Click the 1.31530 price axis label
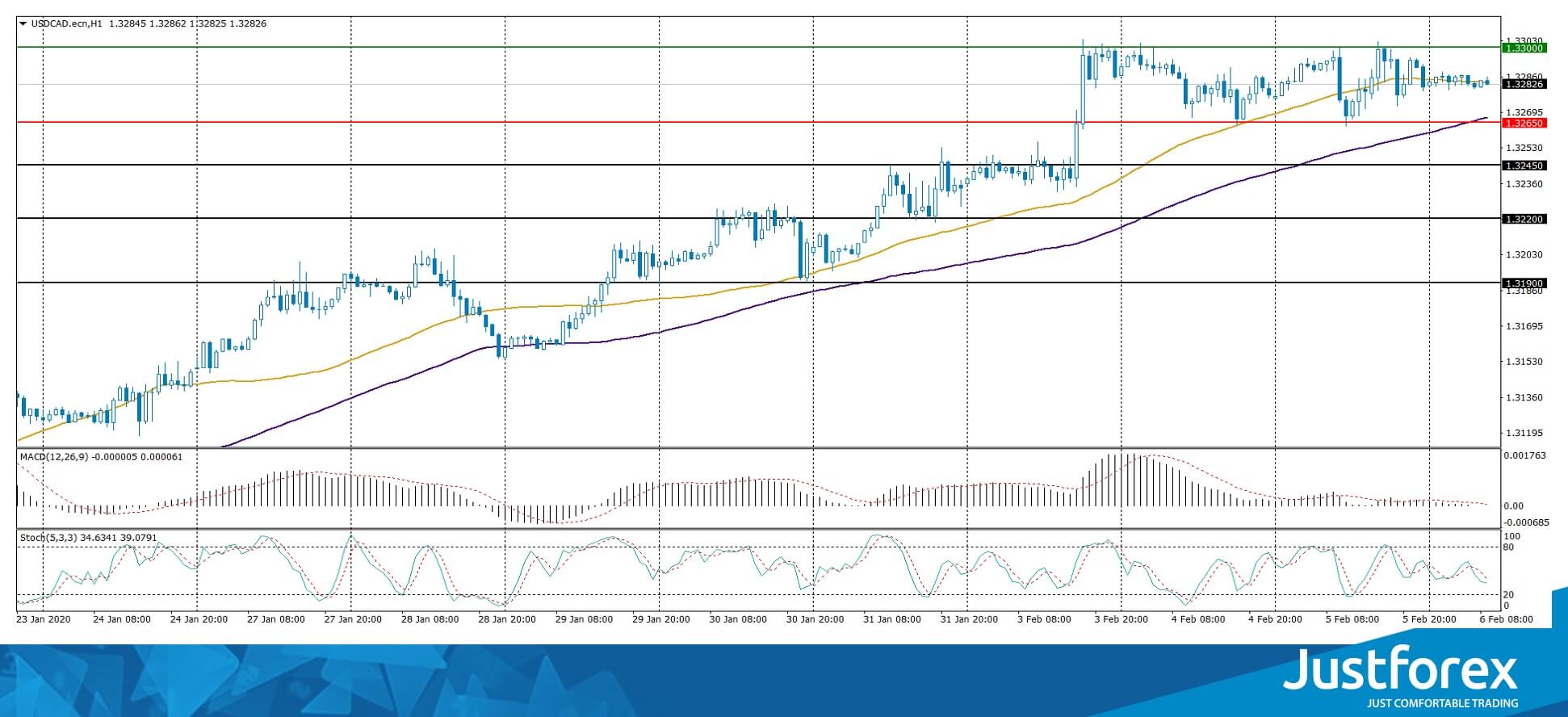Image resolution: width=1568 pixels, height=717 pixels. 1524,362
